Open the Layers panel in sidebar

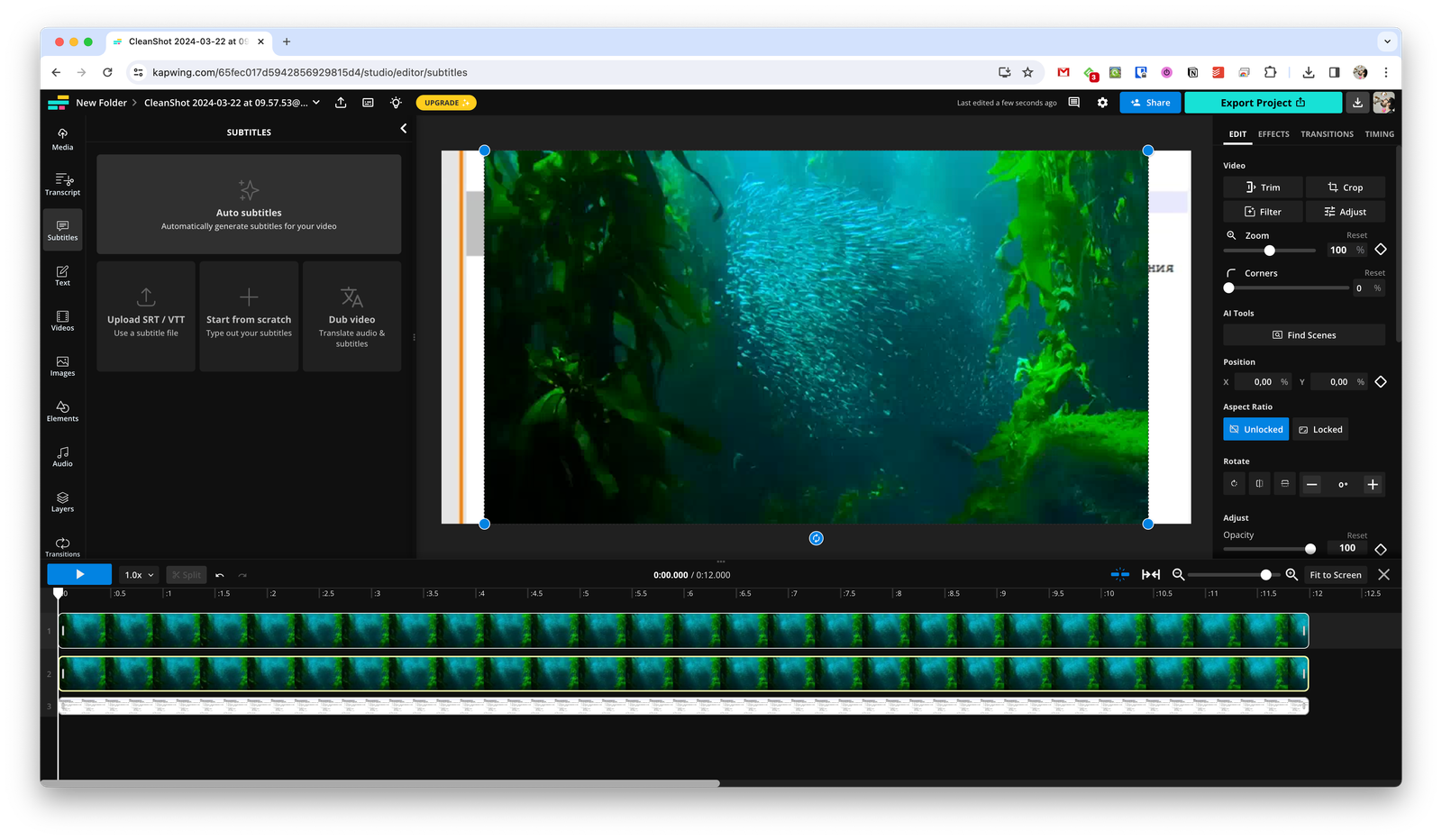click(x=62, y=501)
